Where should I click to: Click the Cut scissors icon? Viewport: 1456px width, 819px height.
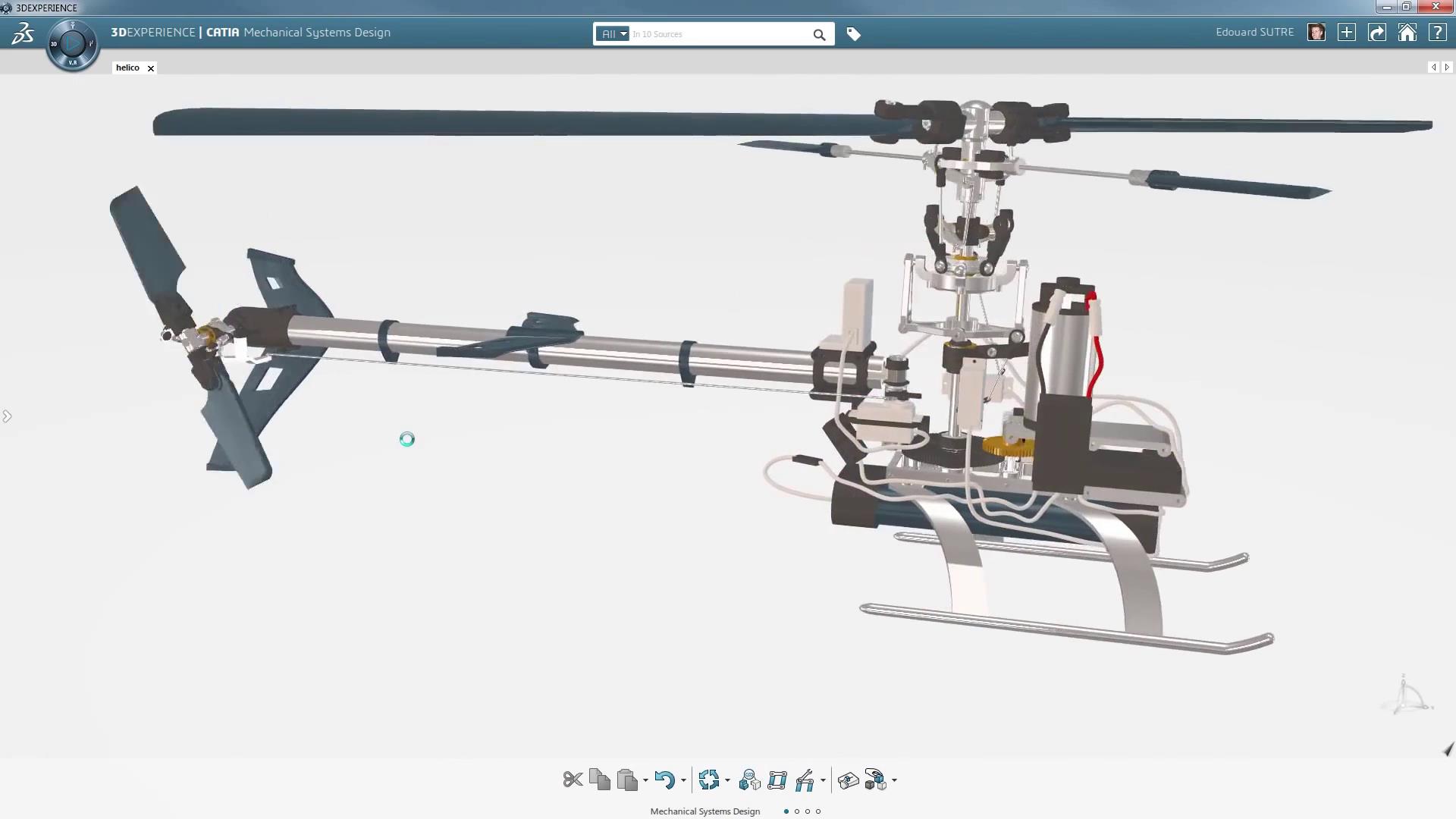(x=573, y=780)
